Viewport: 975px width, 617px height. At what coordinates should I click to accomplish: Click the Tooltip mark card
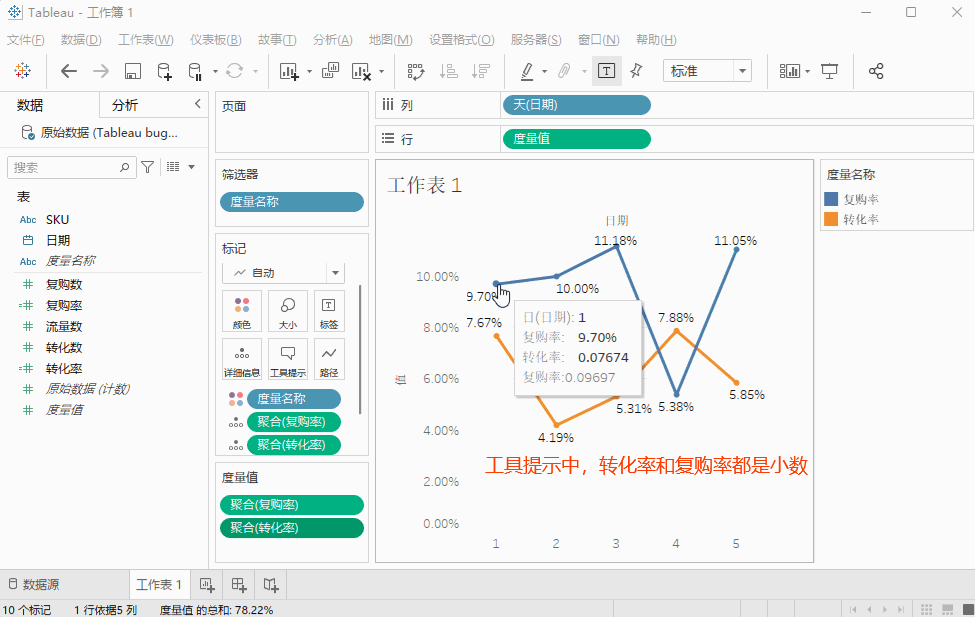point(288,360)
